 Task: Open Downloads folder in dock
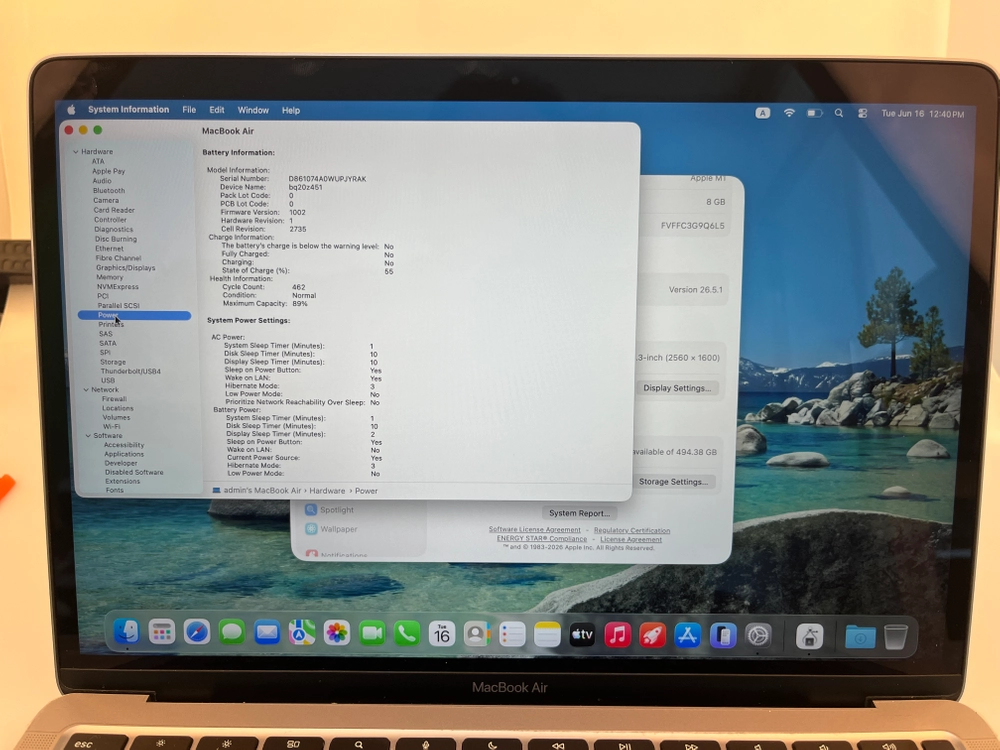tap(860, 636)
